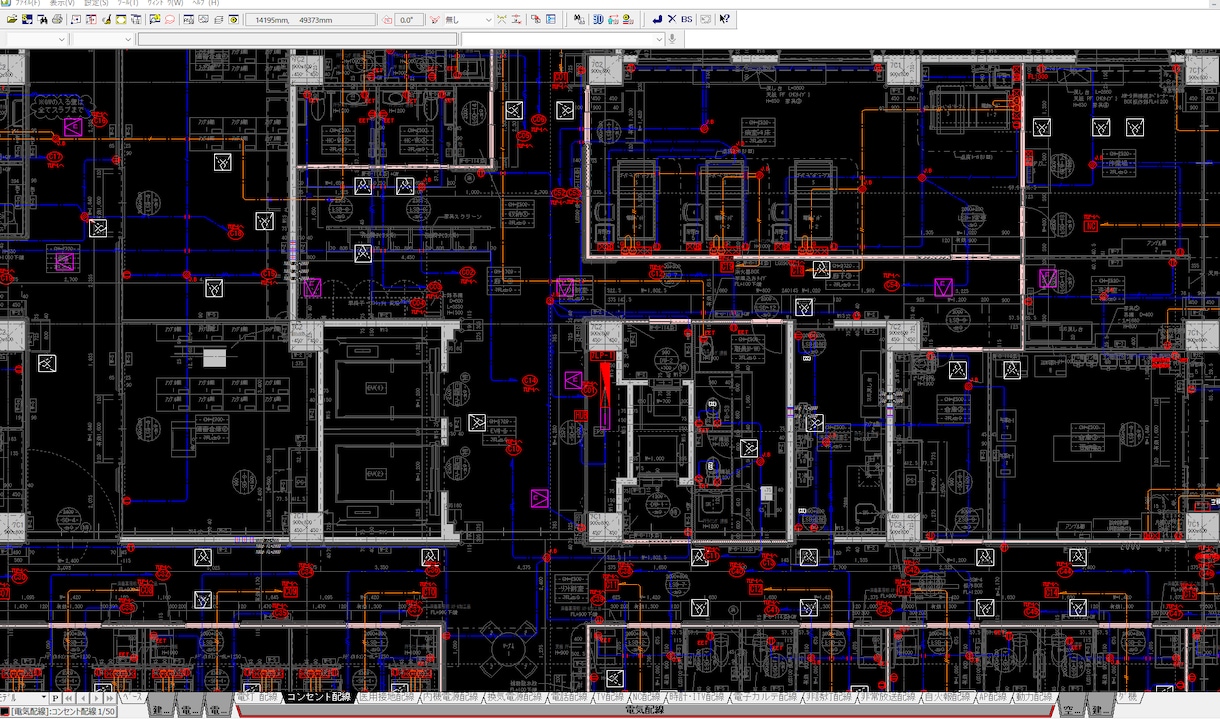Click the P button beside モデル
Screen dimensions: 1220x719
pyautogui.click(x=57, y=697)
